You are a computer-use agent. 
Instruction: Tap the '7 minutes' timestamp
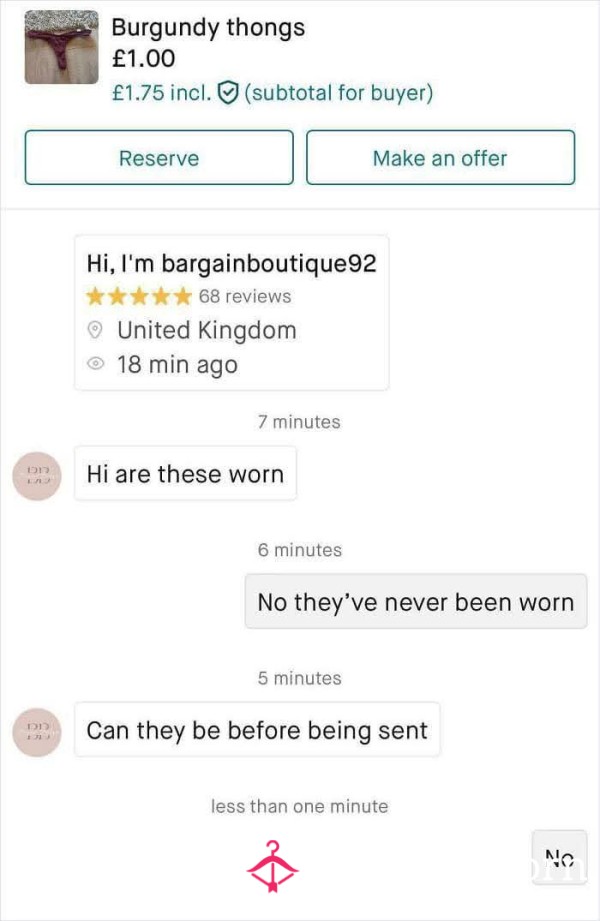coord(299,422)
